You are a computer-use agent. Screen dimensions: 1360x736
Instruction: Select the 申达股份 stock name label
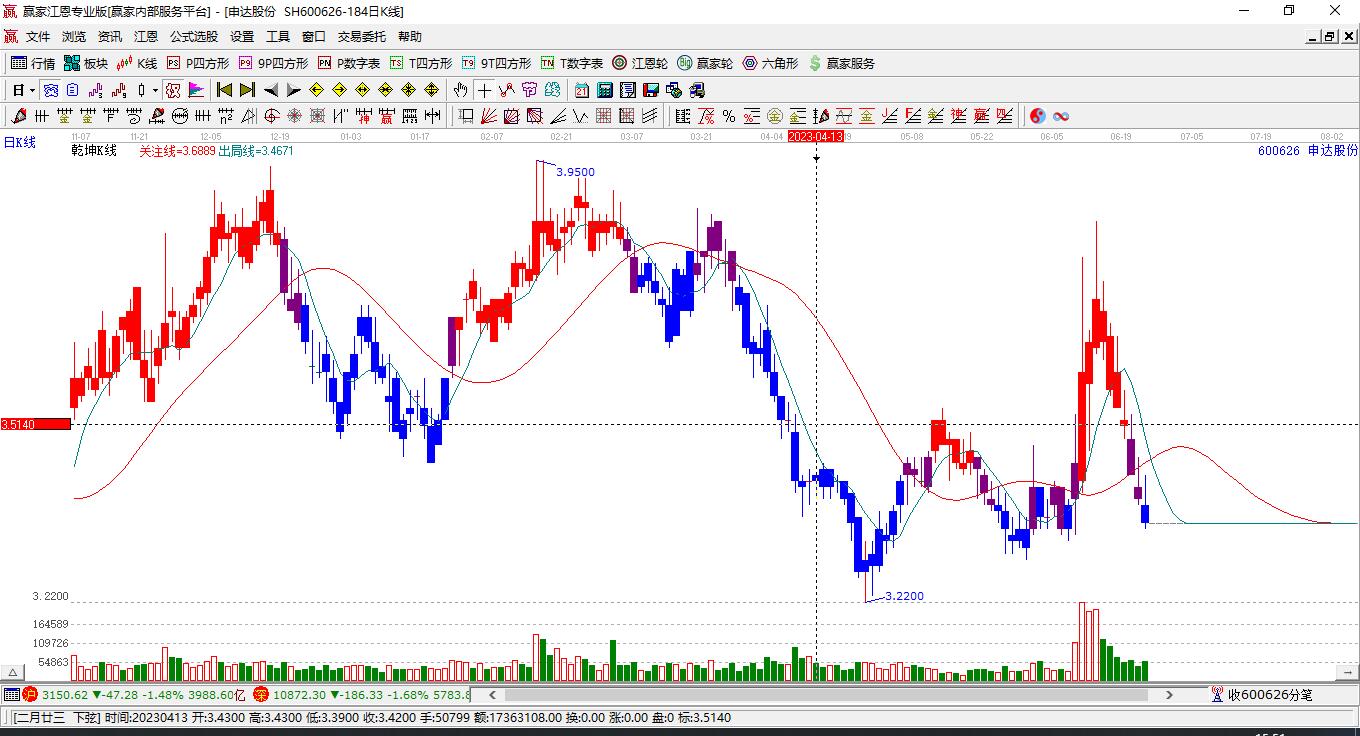coord(1333,151)
